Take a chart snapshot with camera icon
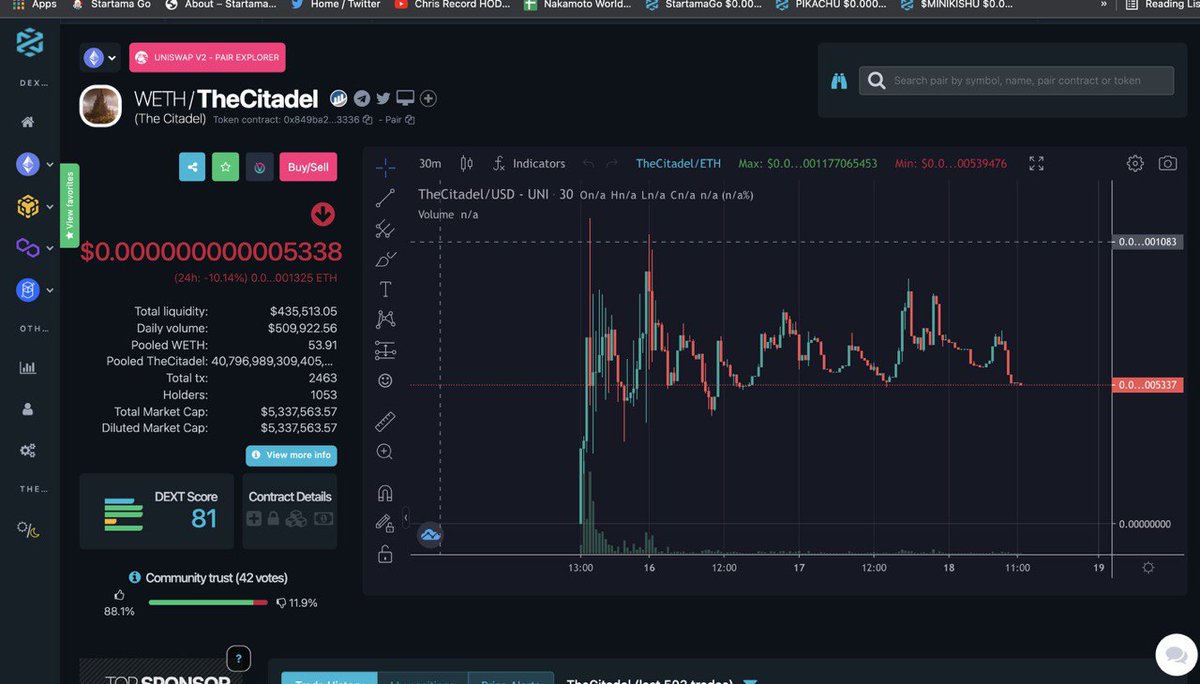This screenshot has width=1200, height=684. (x=1167, y=163)
